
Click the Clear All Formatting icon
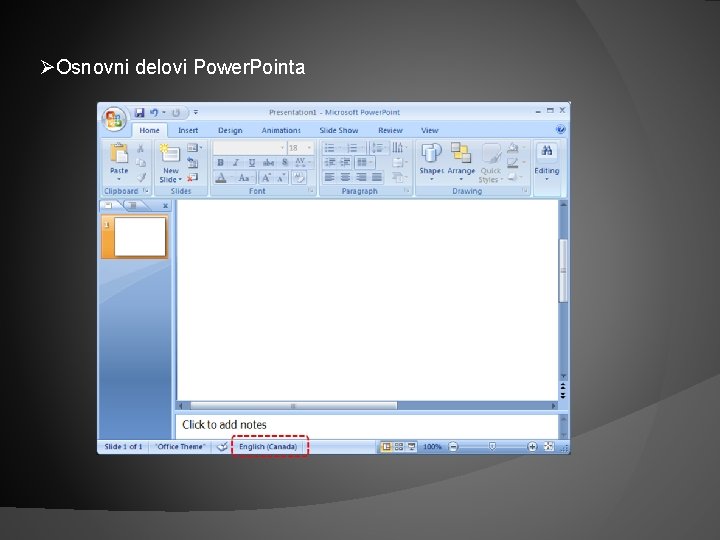tap(299, 178)
